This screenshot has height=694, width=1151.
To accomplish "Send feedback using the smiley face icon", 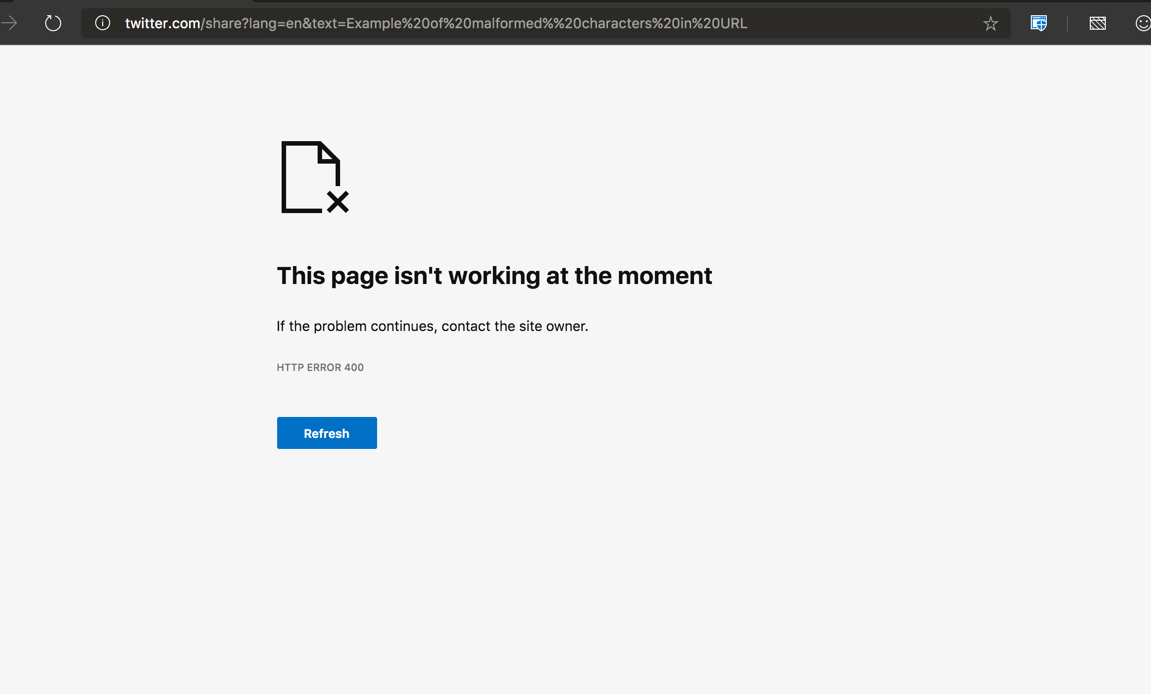I will tap(1142, 23).
